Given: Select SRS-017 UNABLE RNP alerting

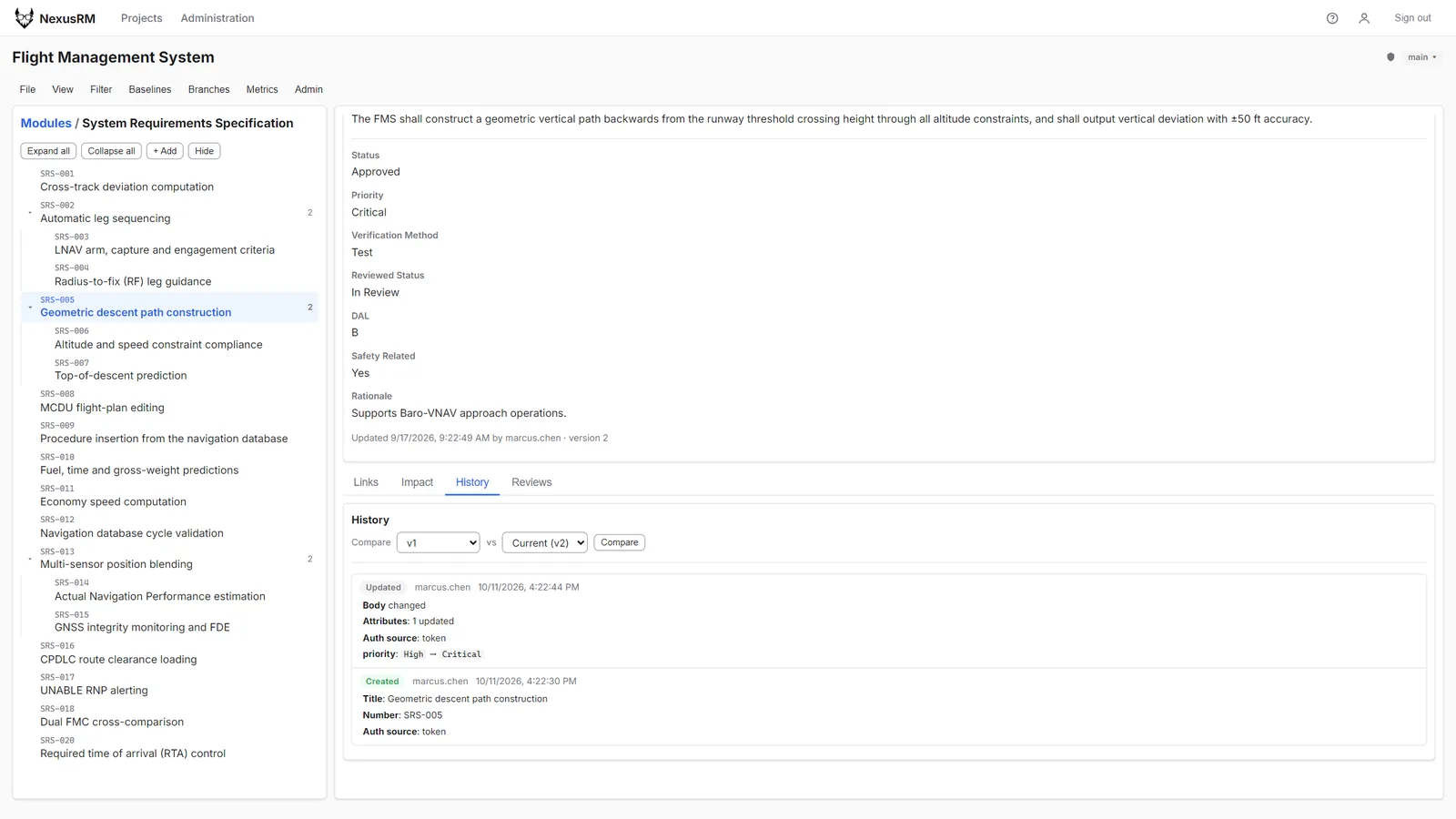Looking at the screenshot, I should [170, 684].
